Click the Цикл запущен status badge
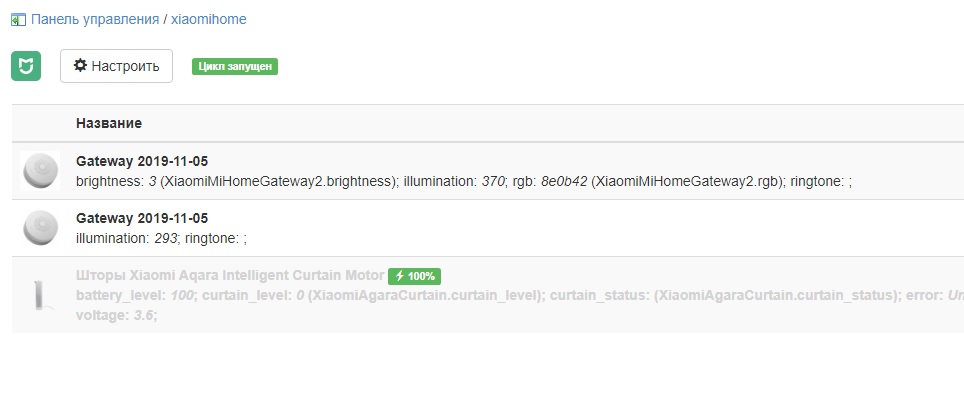 pyautogui.click(x=234, y=67)
